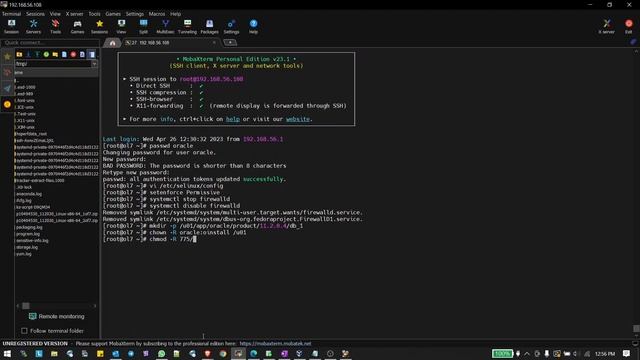
Task: Open the Games toolbar button
Action: 77,27
